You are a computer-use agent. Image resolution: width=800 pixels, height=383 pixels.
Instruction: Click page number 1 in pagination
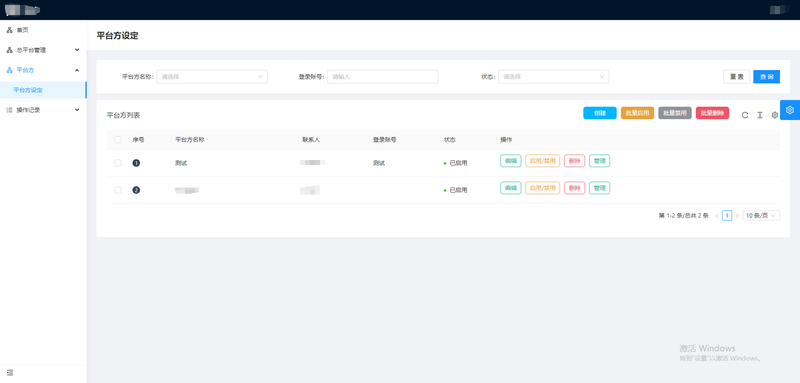click(x=727, y=216)
